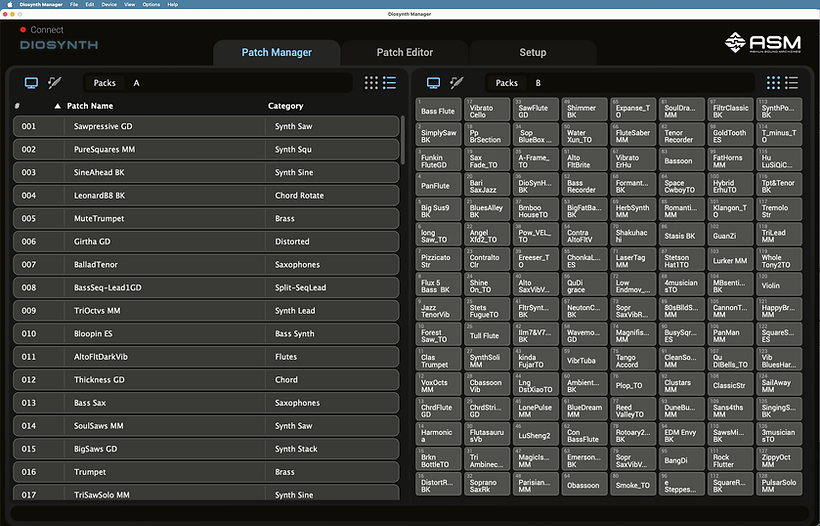Image resolution: width=820 pixels, height=526 pixels.
Task: Select patch 001 Sawpressive GD
Action: (x=206, y=127)
